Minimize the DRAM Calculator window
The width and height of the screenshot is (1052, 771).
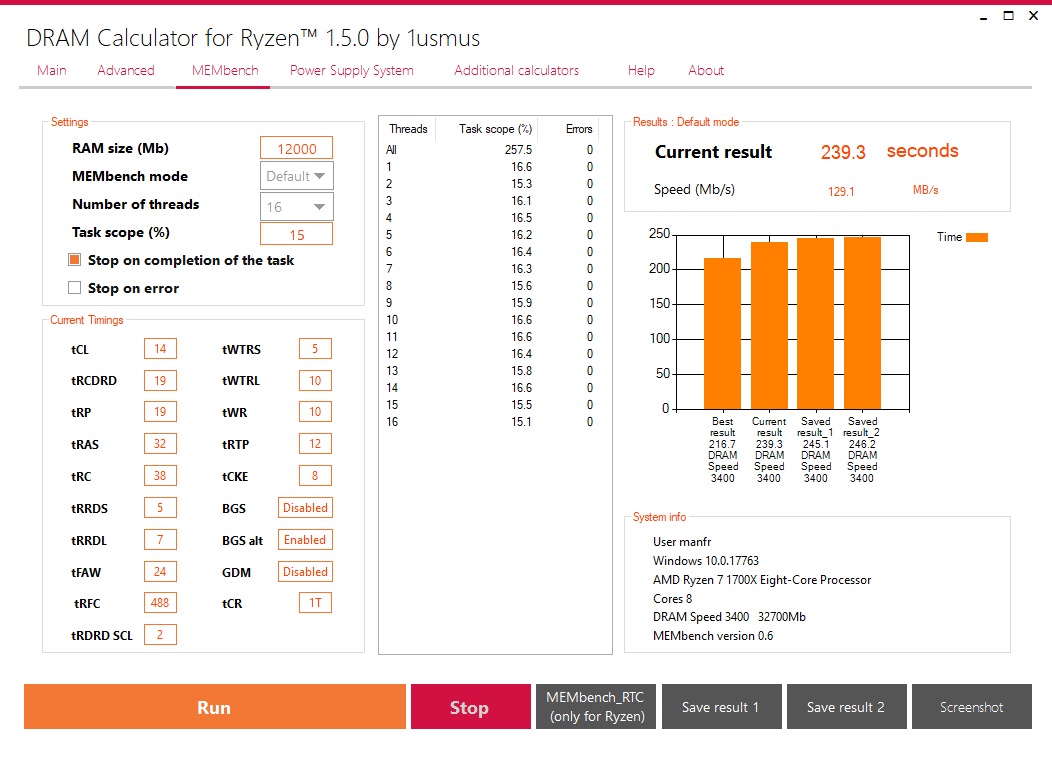pos(984,16)
